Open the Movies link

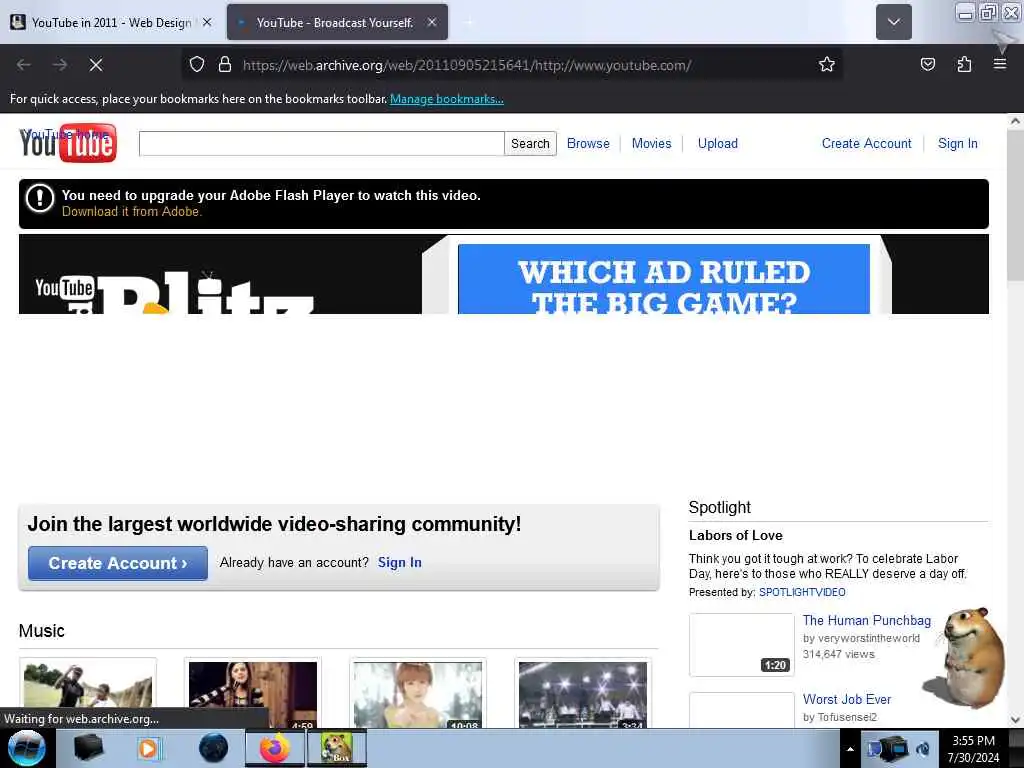(x=651, y=144)
